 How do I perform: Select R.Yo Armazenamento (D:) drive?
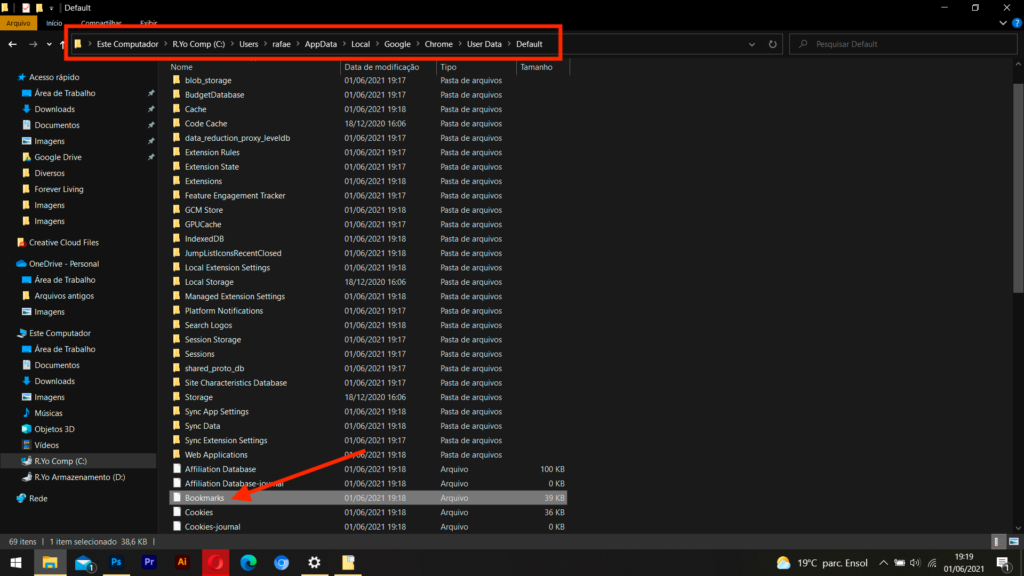click(x=79, y=477)
